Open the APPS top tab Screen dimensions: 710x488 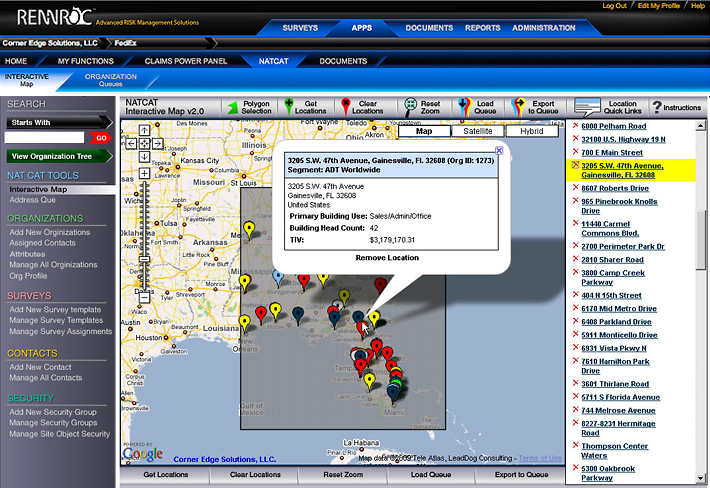362,28
